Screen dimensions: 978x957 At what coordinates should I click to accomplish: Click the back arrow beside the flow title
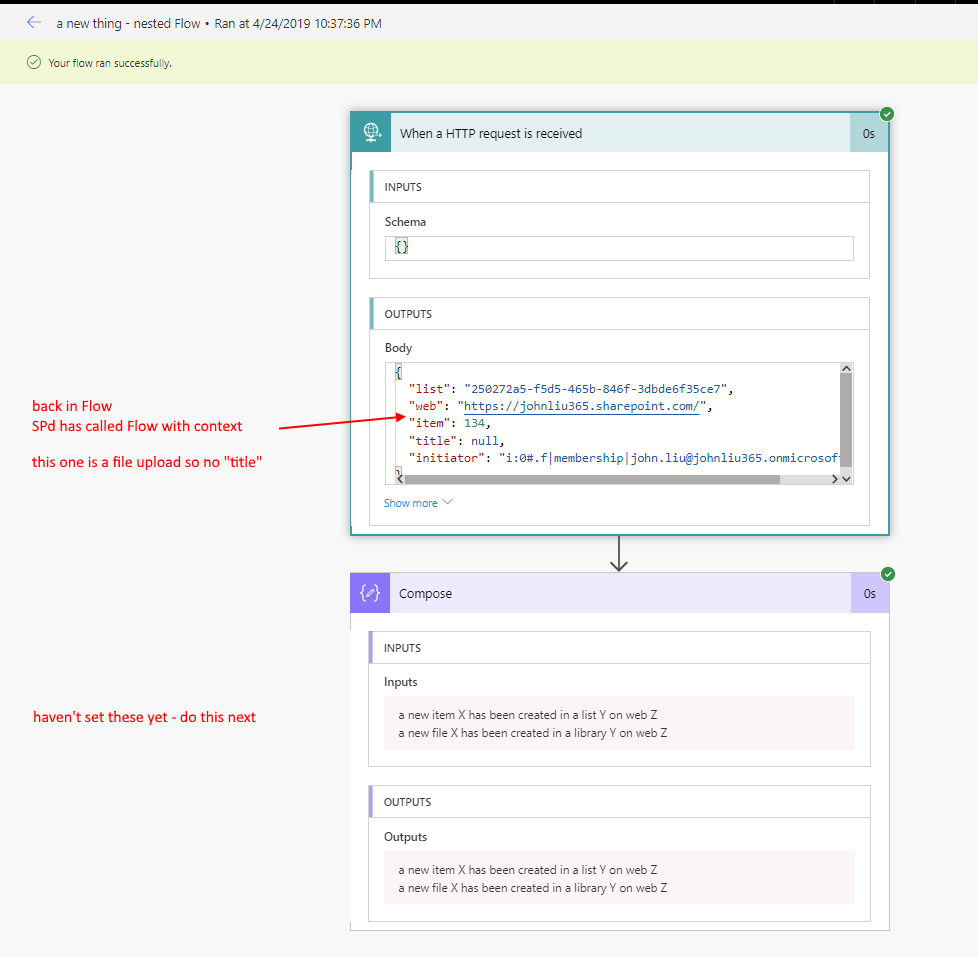tap(34, 22)
